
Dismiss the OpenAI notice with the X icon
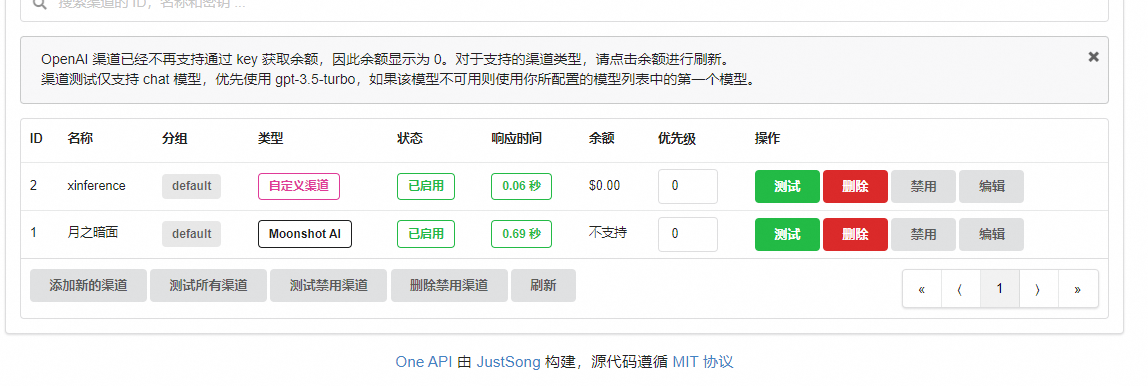pyautogui.click(x=1093, y=56)
